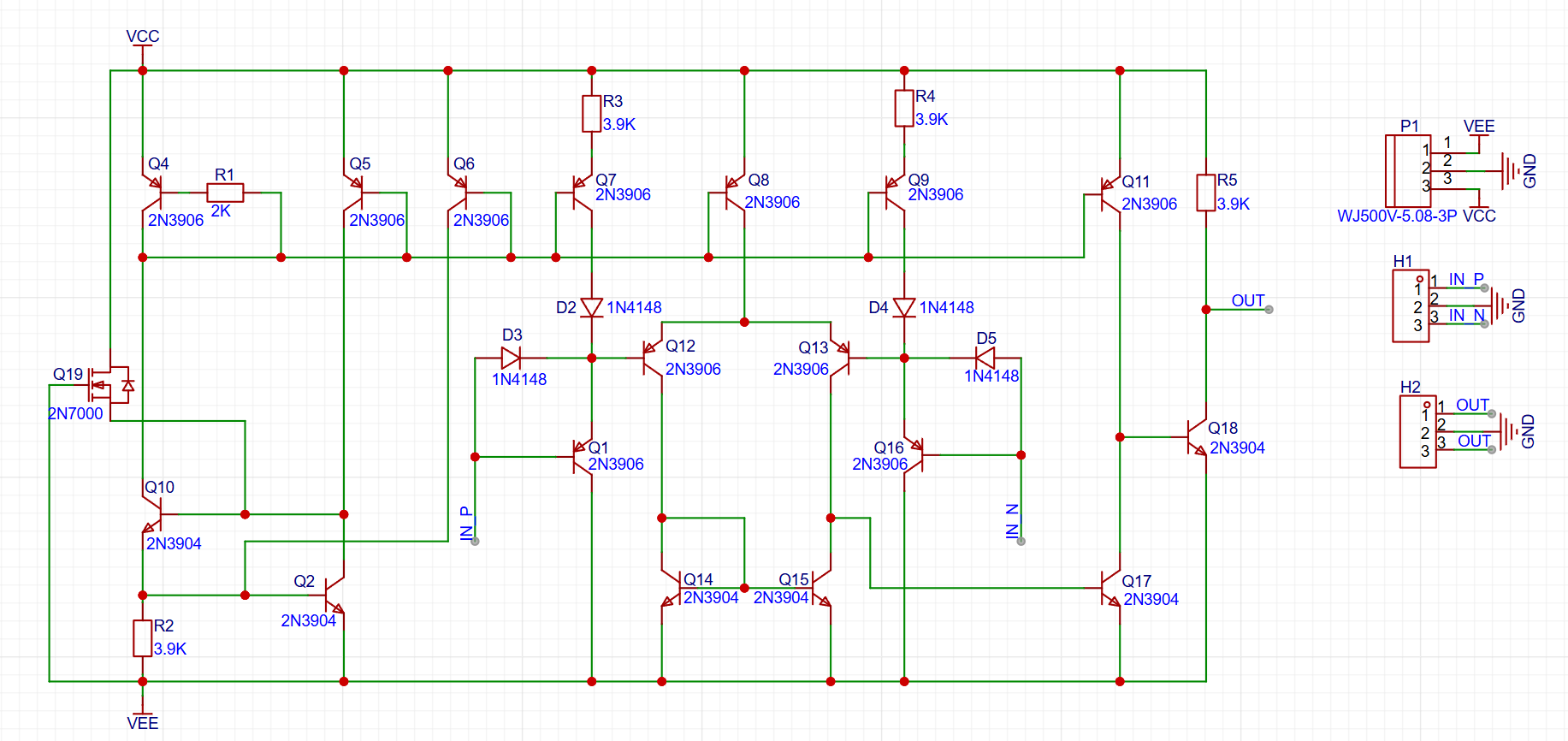Click the 2N3904 text beside Q17
Viewport: 1568px width, 741px height.
[1151, 600]
